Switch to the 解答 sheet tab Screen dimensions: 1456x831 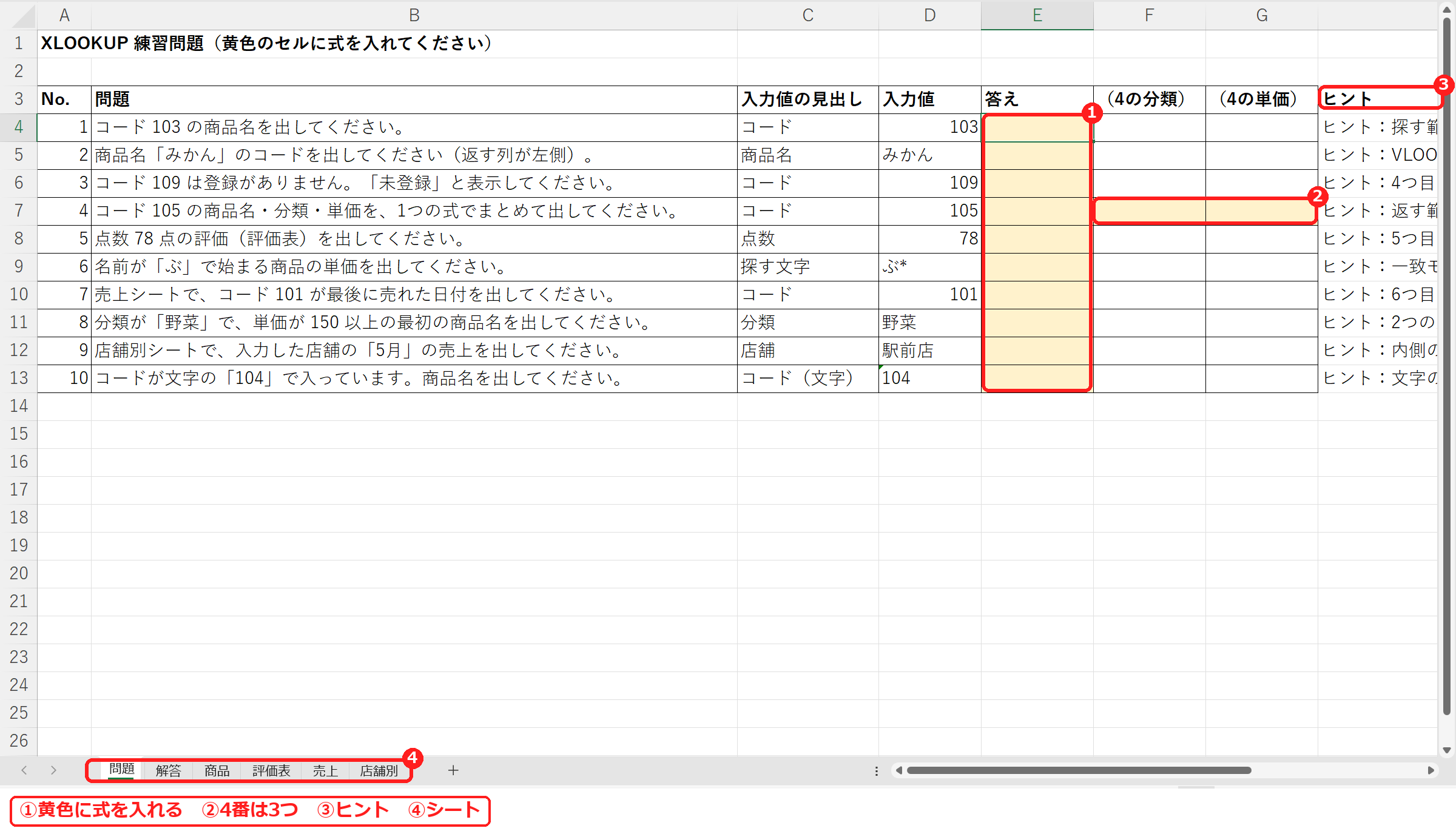(x=168, y=770)
